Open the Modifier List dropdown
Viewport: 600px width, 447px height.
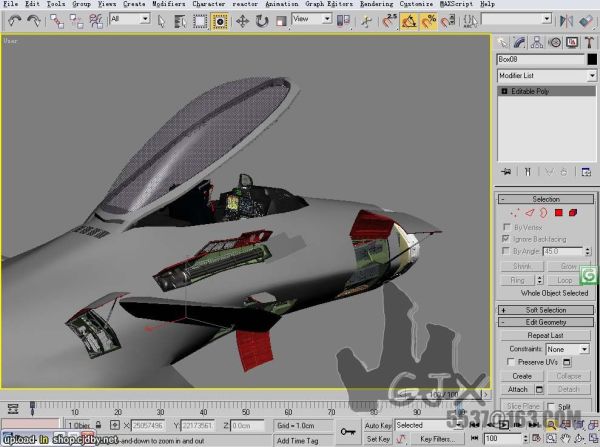click(x=546, y=75)
